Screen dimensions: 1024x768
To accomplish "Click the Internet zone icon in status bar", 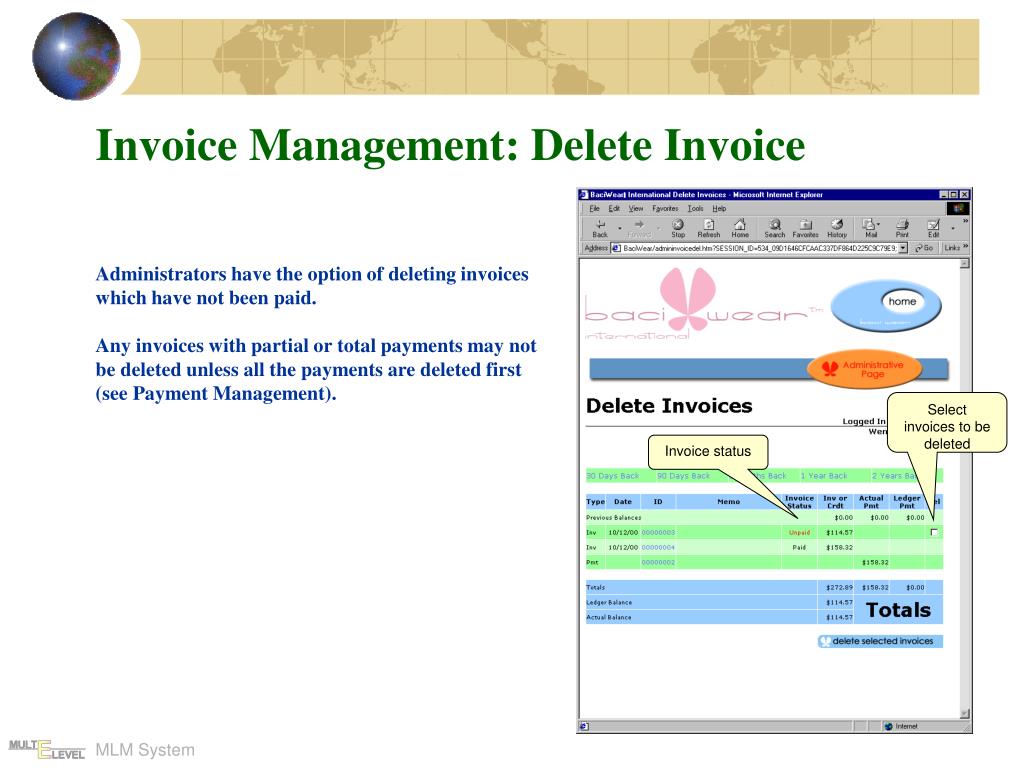I will click(x=888, y=726).
